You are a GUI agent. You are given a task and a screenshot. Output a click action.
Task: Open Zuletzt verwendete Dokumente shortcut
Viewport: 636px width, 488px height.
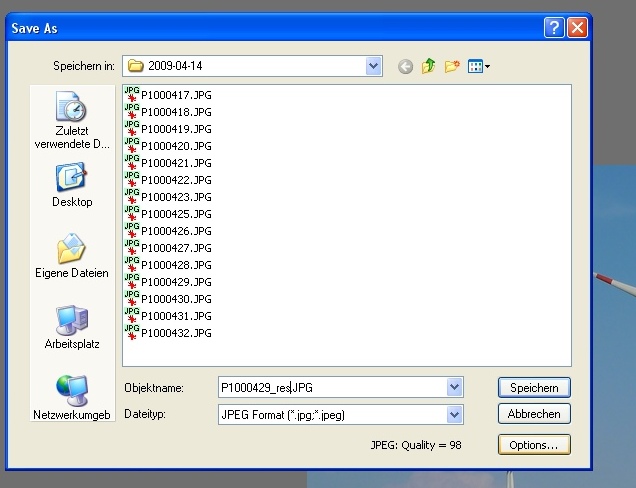[72, 120]
